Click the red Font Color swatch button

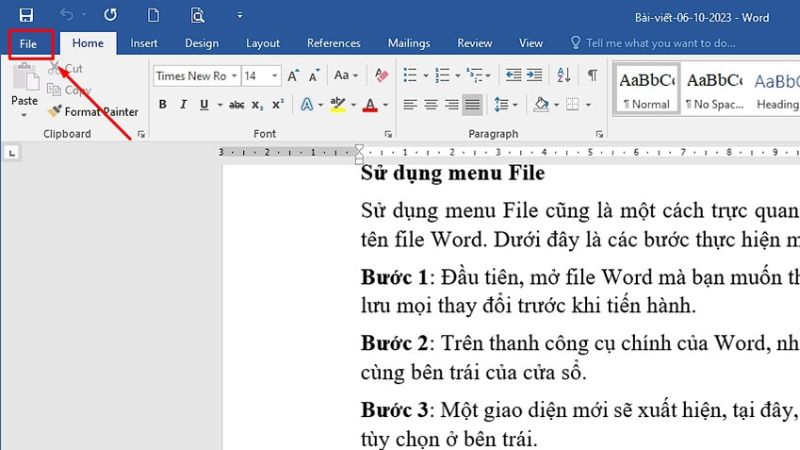371,105
